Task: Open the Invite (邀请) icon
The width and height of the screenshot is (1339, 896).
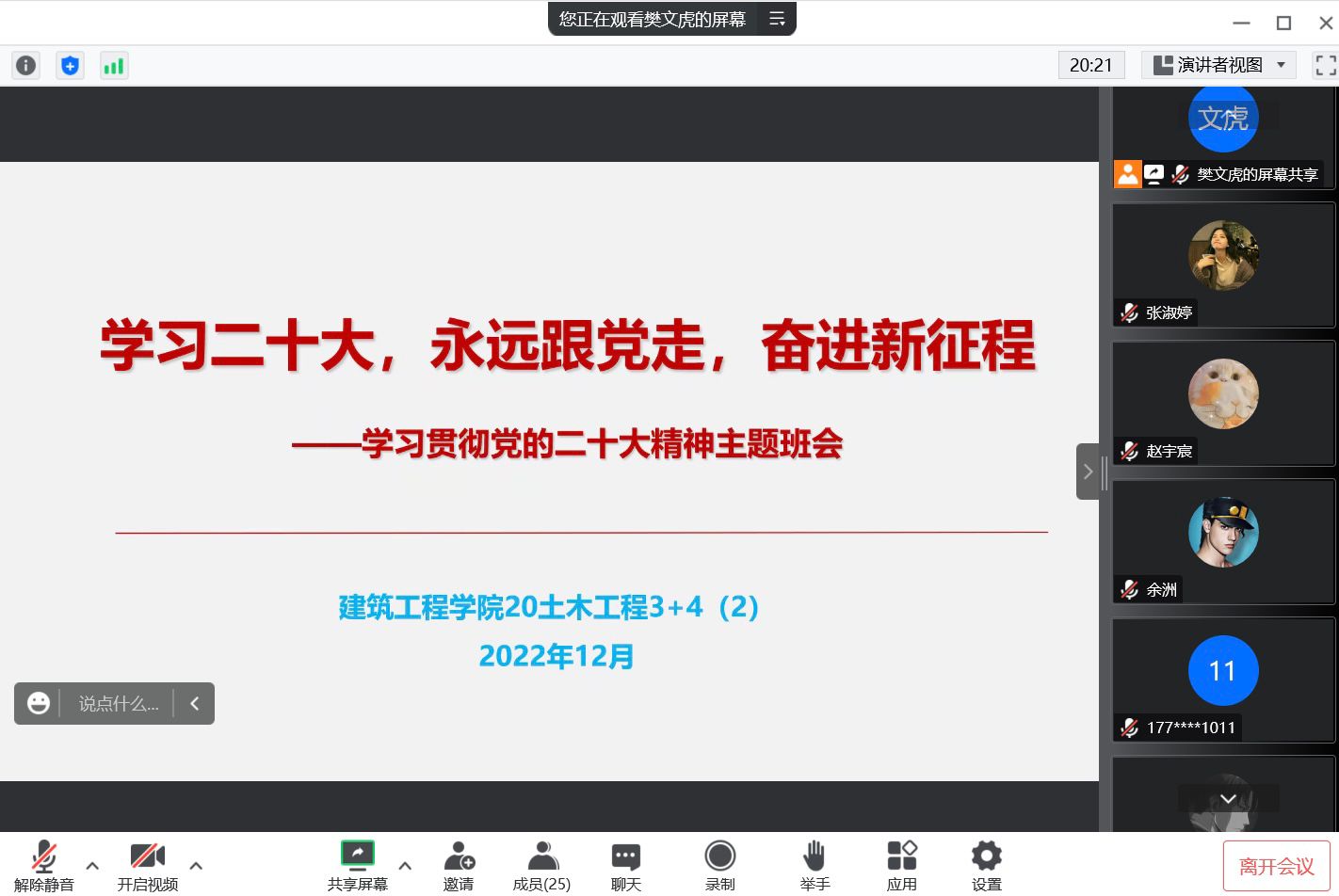Action: pyautogui.click(x=459, y=865)
